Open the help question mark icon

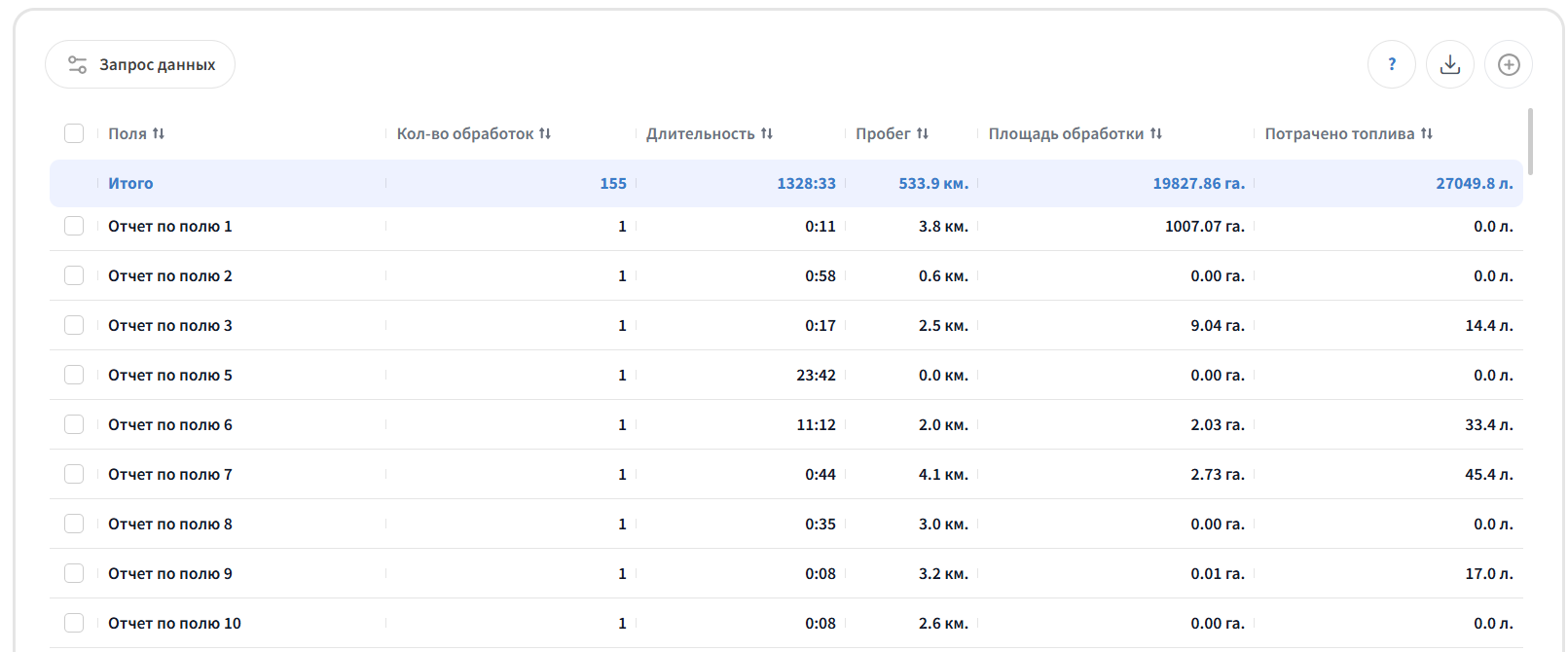click(1392, 64)
